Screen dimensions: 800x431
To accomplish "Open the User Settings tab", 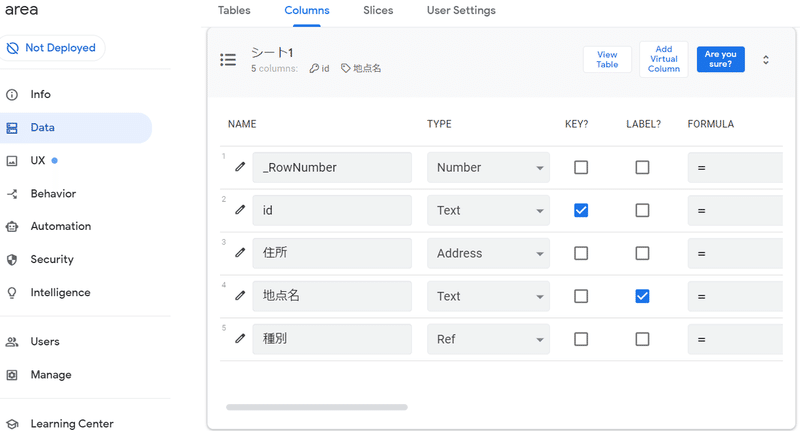I will pos(461,11).
